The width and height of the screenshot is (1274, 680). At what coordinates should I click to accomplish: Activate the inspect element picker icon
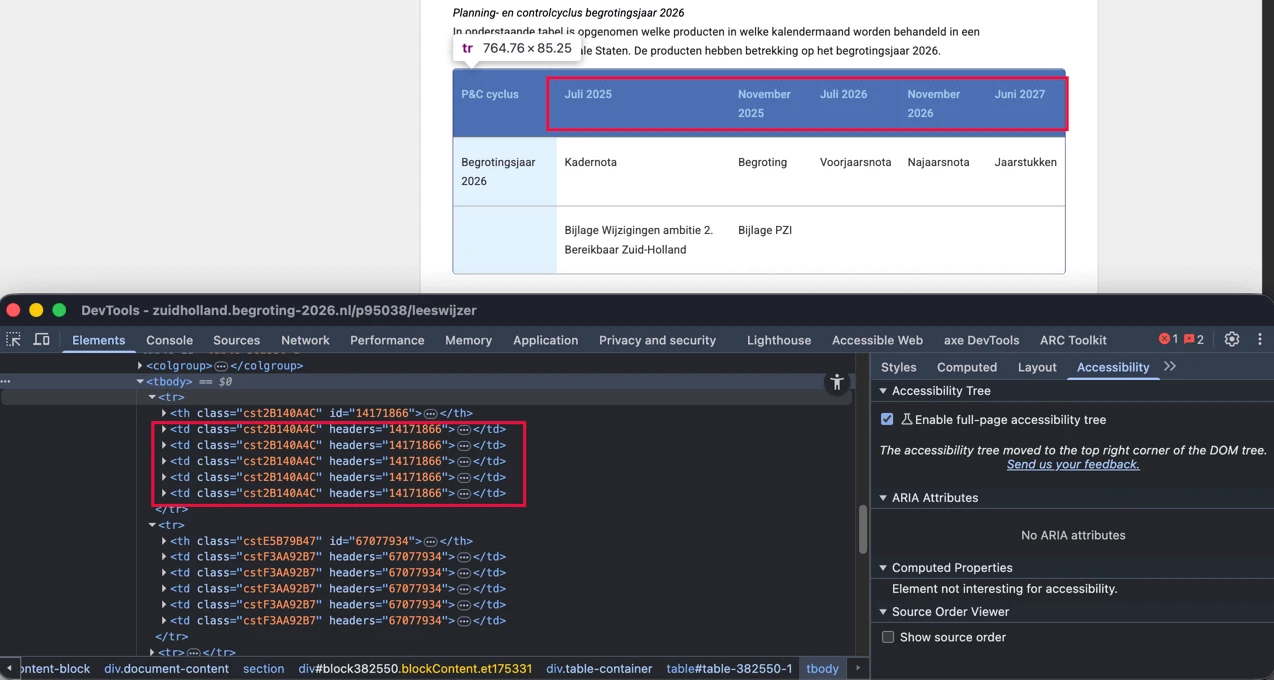point(14,340)
